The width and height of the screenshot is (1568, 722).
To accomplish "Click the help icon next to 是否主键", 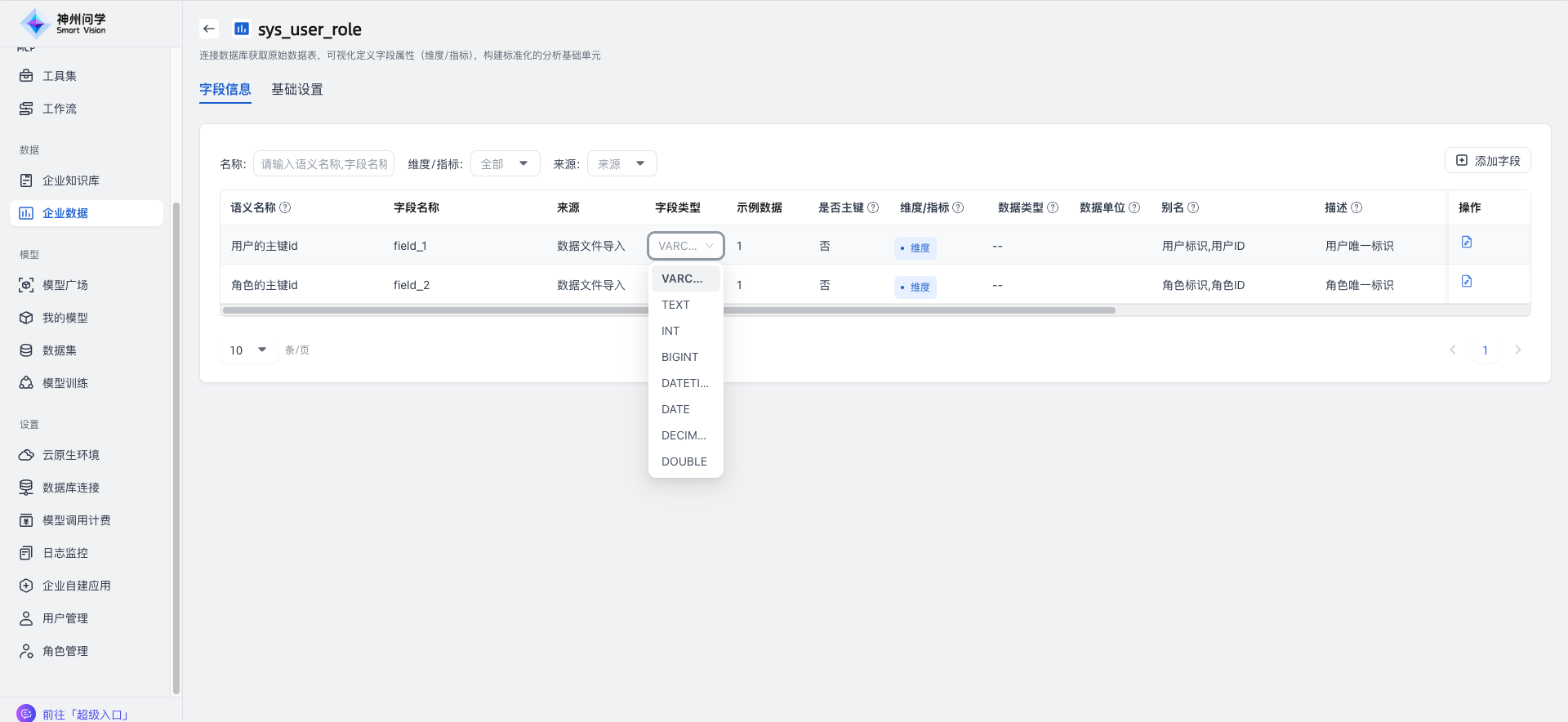I will click(873, 208).
